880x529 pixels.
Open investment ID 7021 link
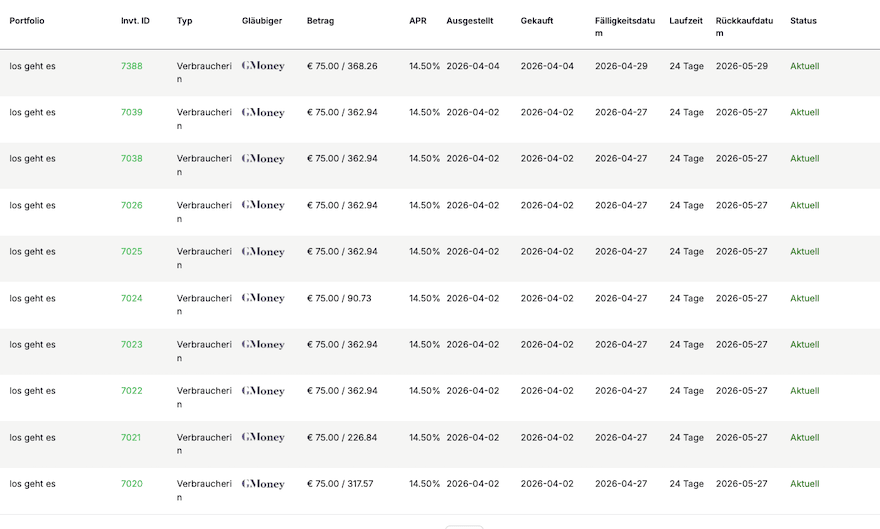tap(131, 437)
